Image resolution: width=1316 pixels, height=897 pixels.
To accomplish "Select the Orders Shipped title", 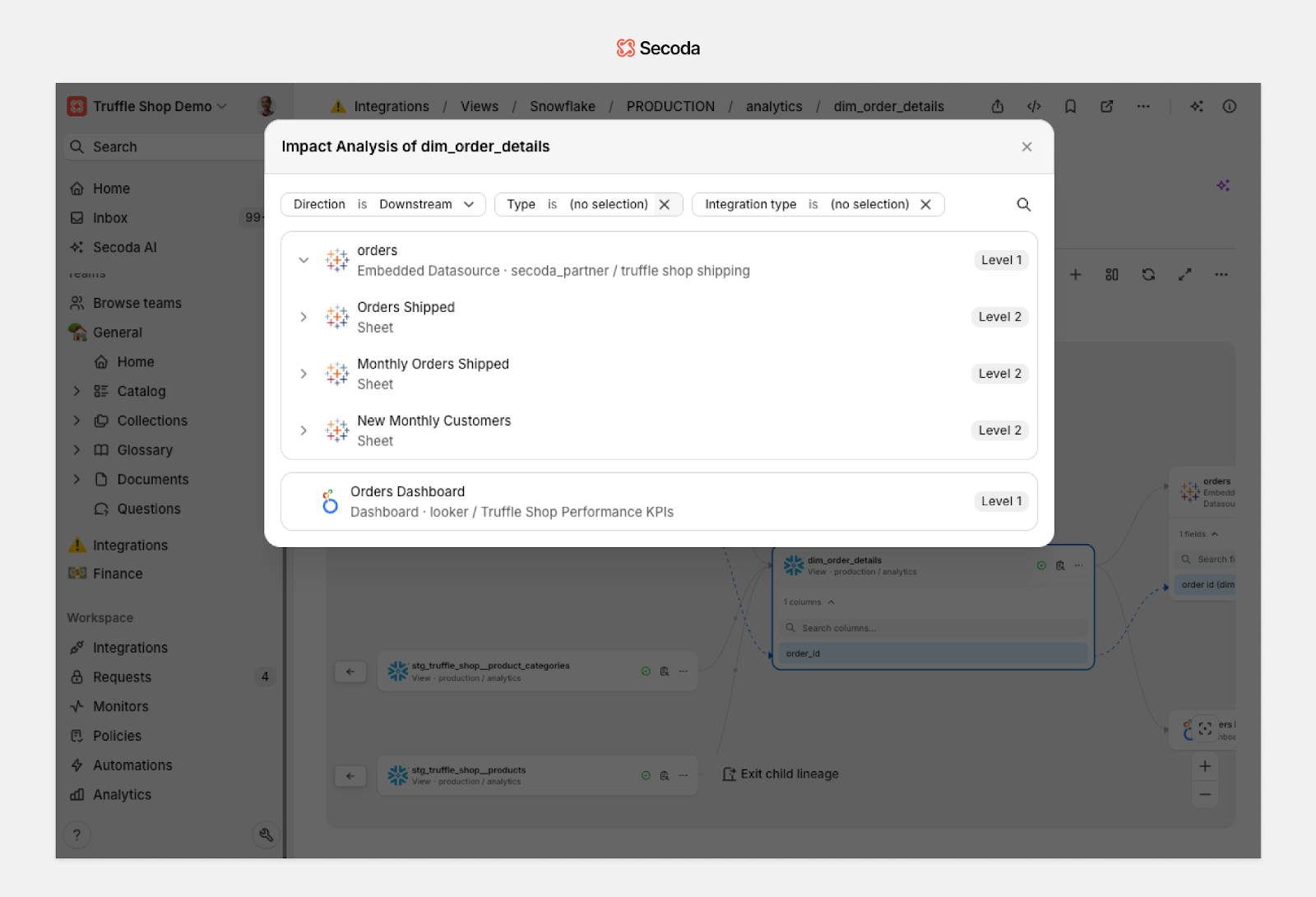I will [x=405, y=307].
